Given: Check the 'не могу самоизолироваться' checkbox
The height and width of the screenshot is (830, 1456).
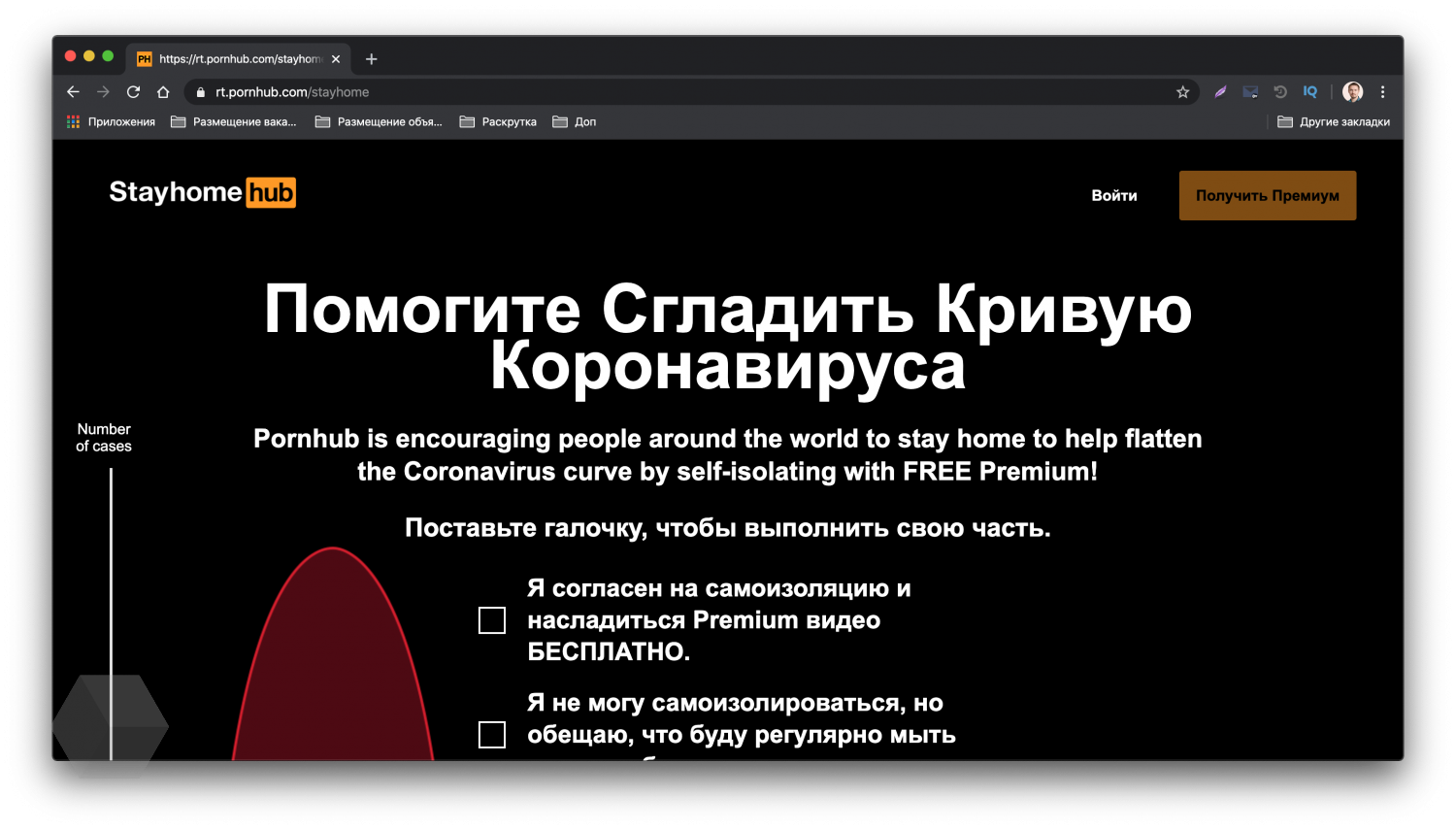Looking at the screenshot, I should [x=492, y=735].
